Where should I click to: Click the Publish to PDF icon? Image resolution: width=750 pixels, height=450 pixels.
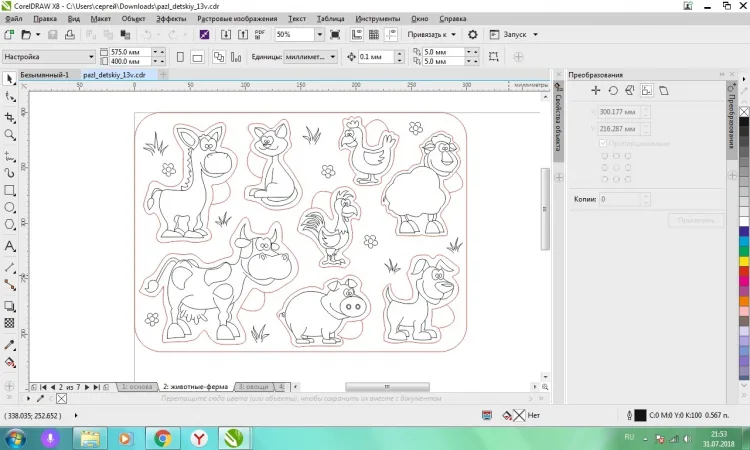point(260,34)
